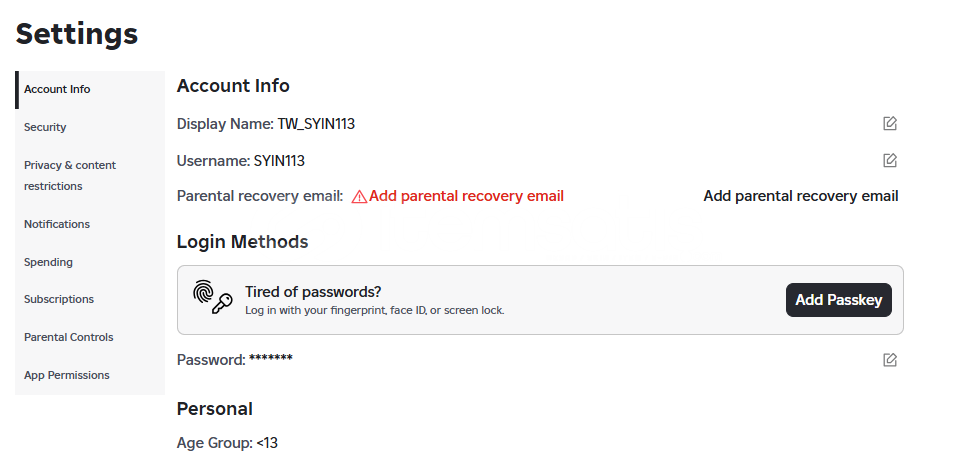This screenshot has height=457, width=972.
Task: Open Privacy & content restrictions settings
Action: pyautogui.click(x=90, y=175)
